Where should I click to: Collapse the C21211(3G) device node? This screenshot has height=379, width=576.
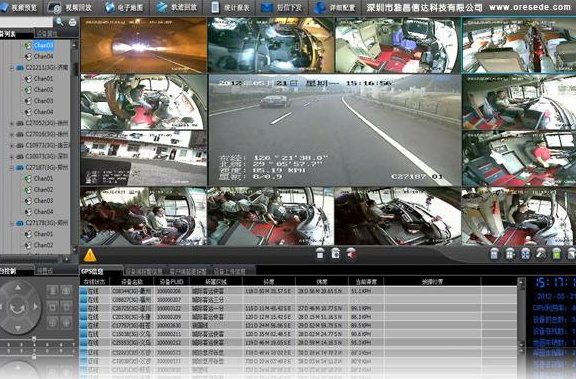tap(12, 68)
